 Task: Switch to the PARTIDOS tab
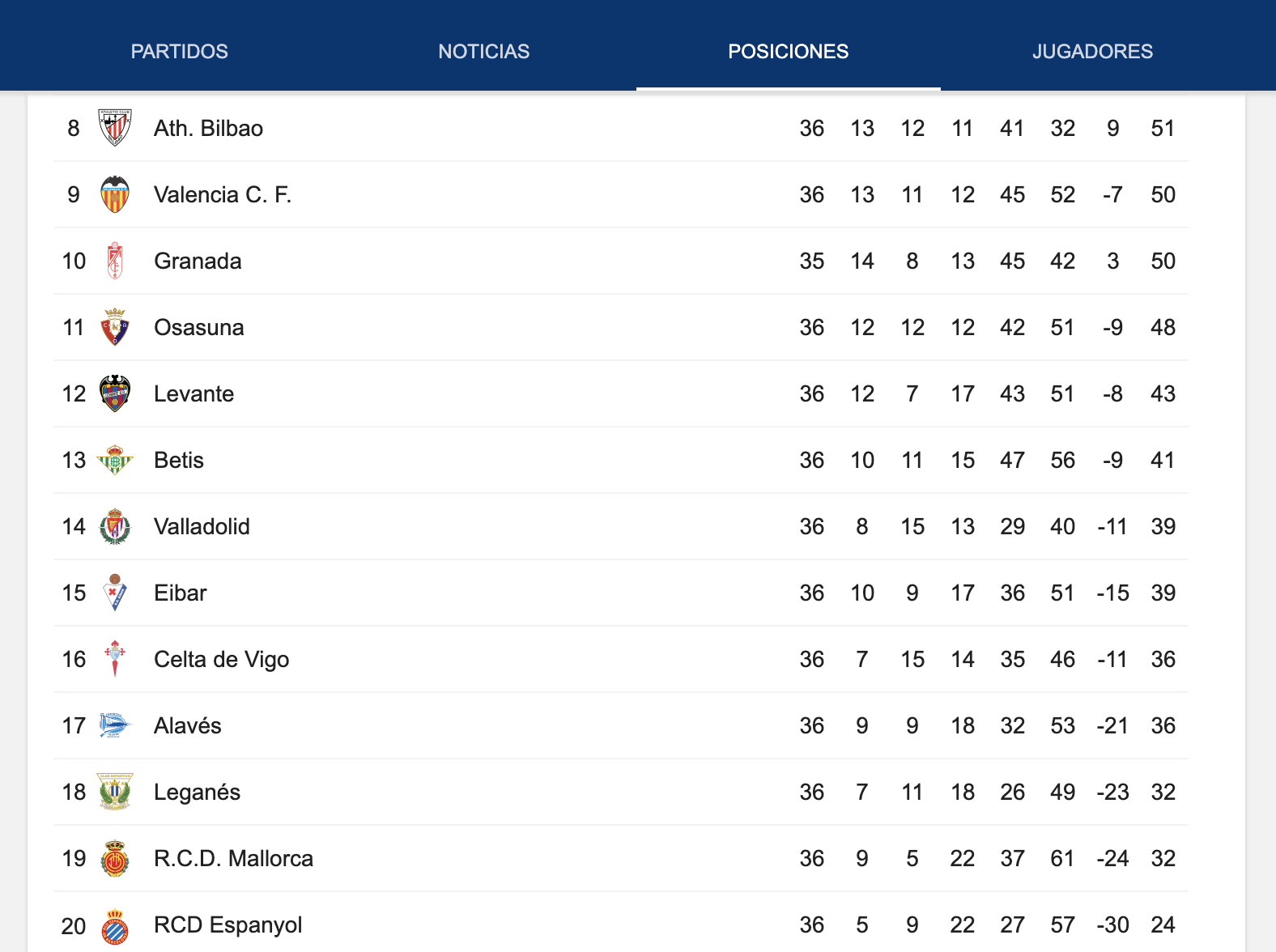tap(180, 51)
